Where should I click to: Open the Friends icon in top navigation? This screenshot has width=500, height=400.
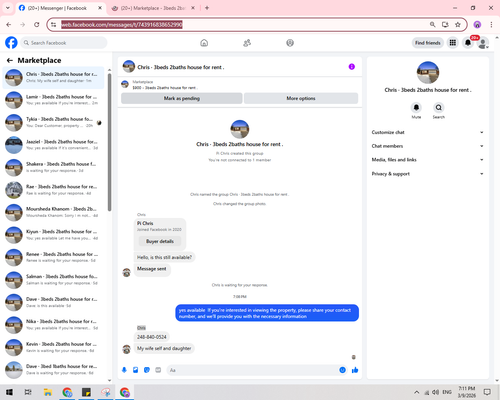tap(247, 43)
